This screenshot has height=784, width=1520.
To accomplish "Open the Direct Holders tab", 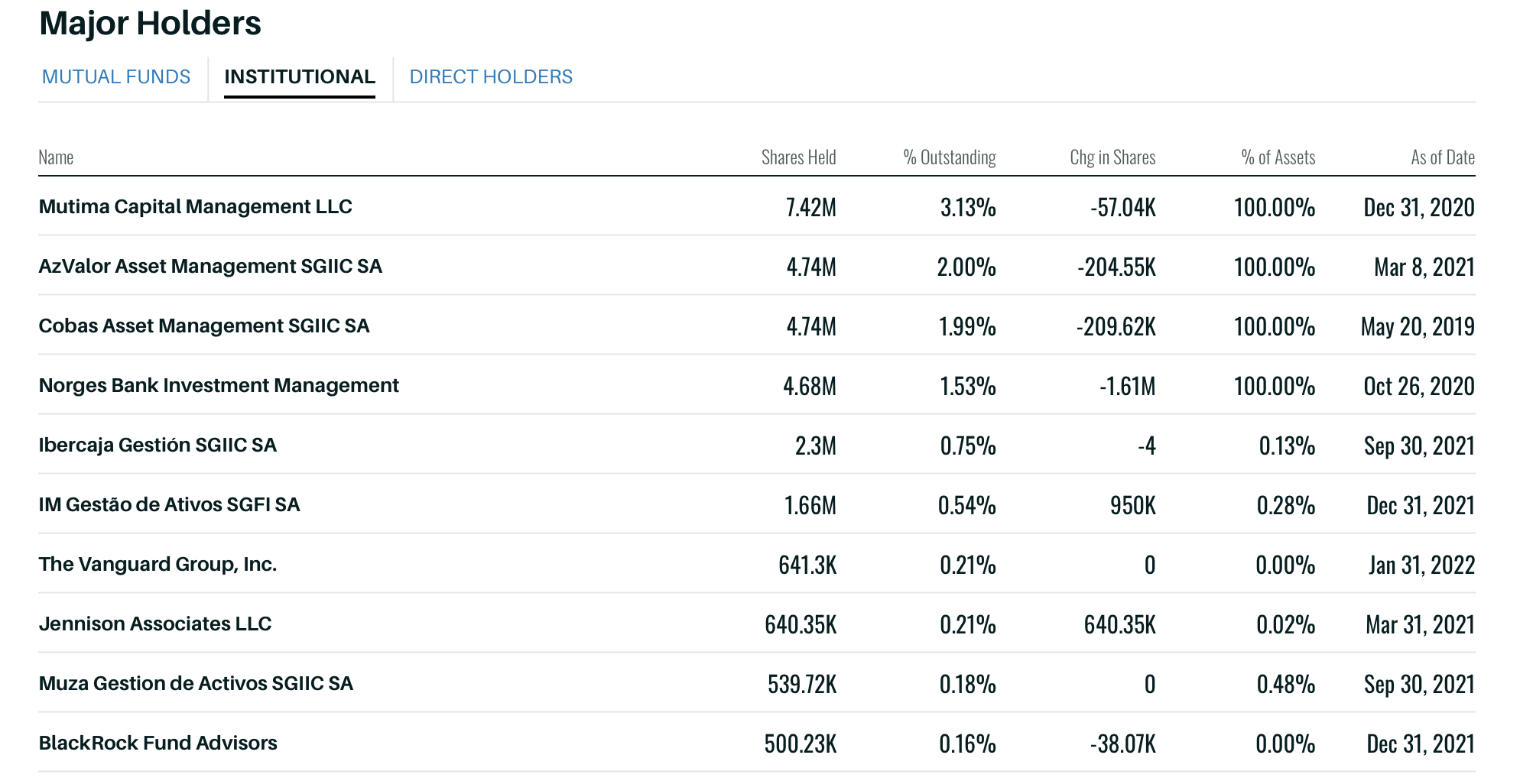I will click(491, 77).
